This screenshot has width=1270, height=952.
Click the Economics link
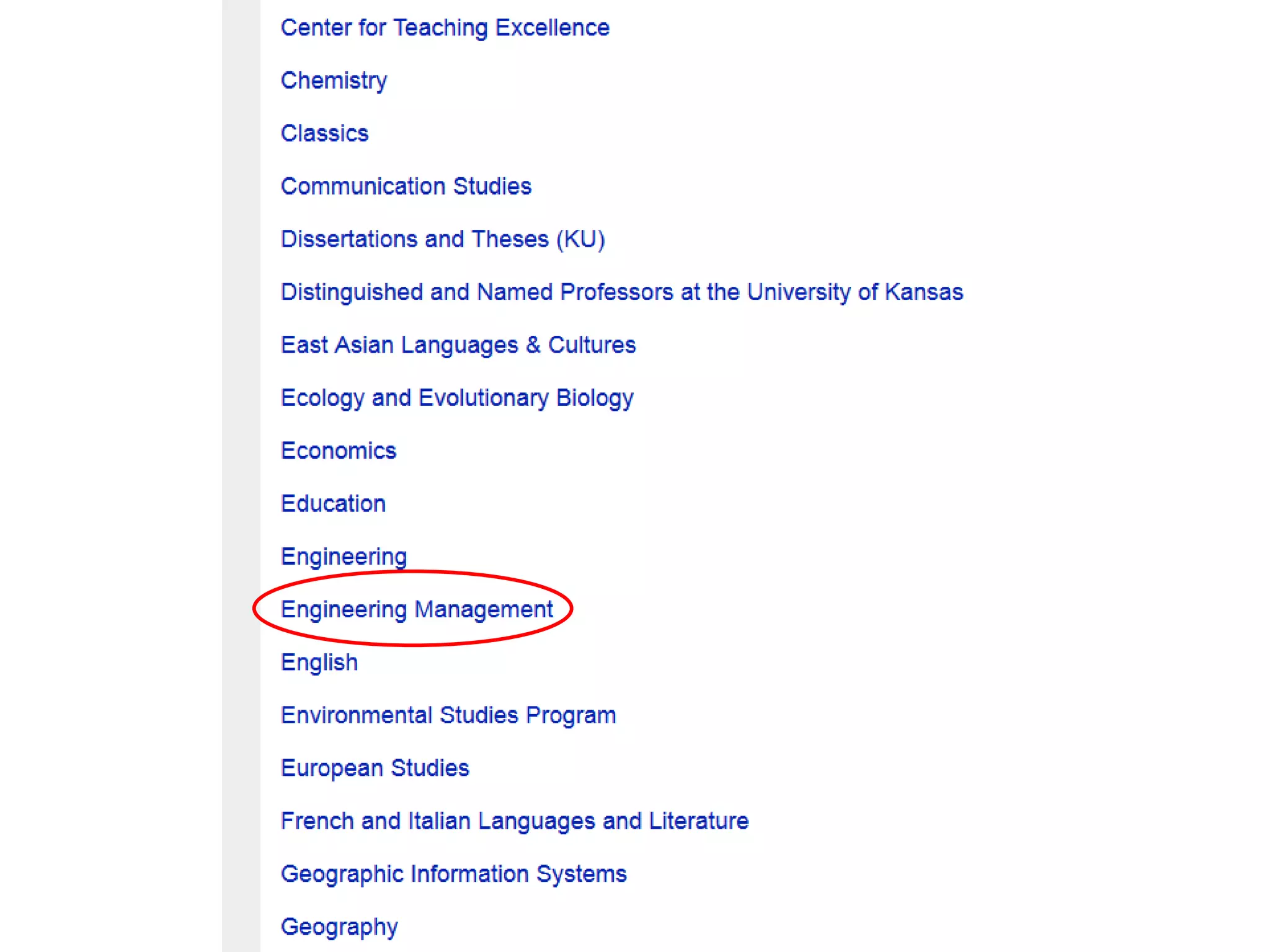[338, 451]
